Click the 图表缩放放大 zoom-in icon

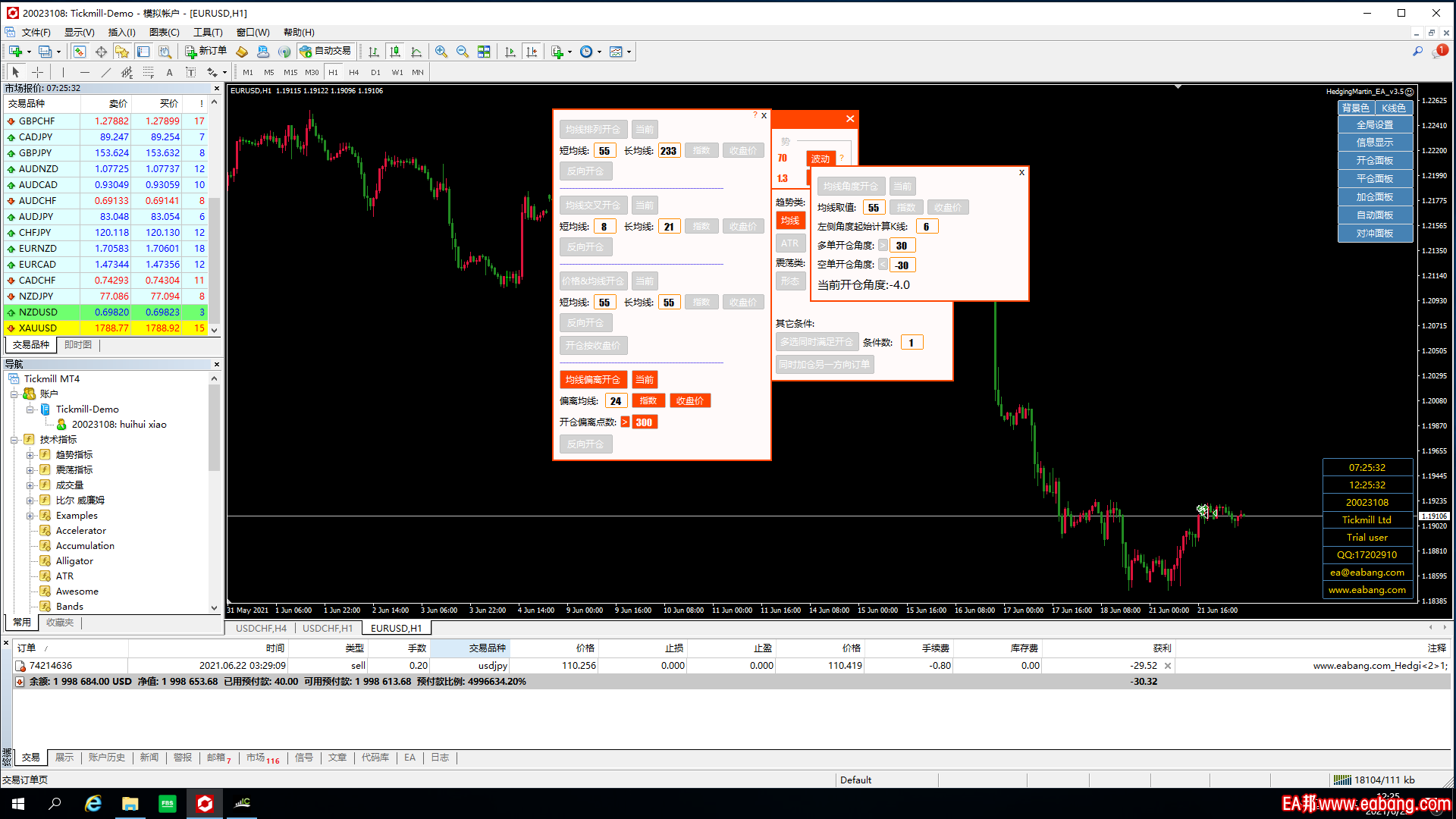click(x=438, y=51)
